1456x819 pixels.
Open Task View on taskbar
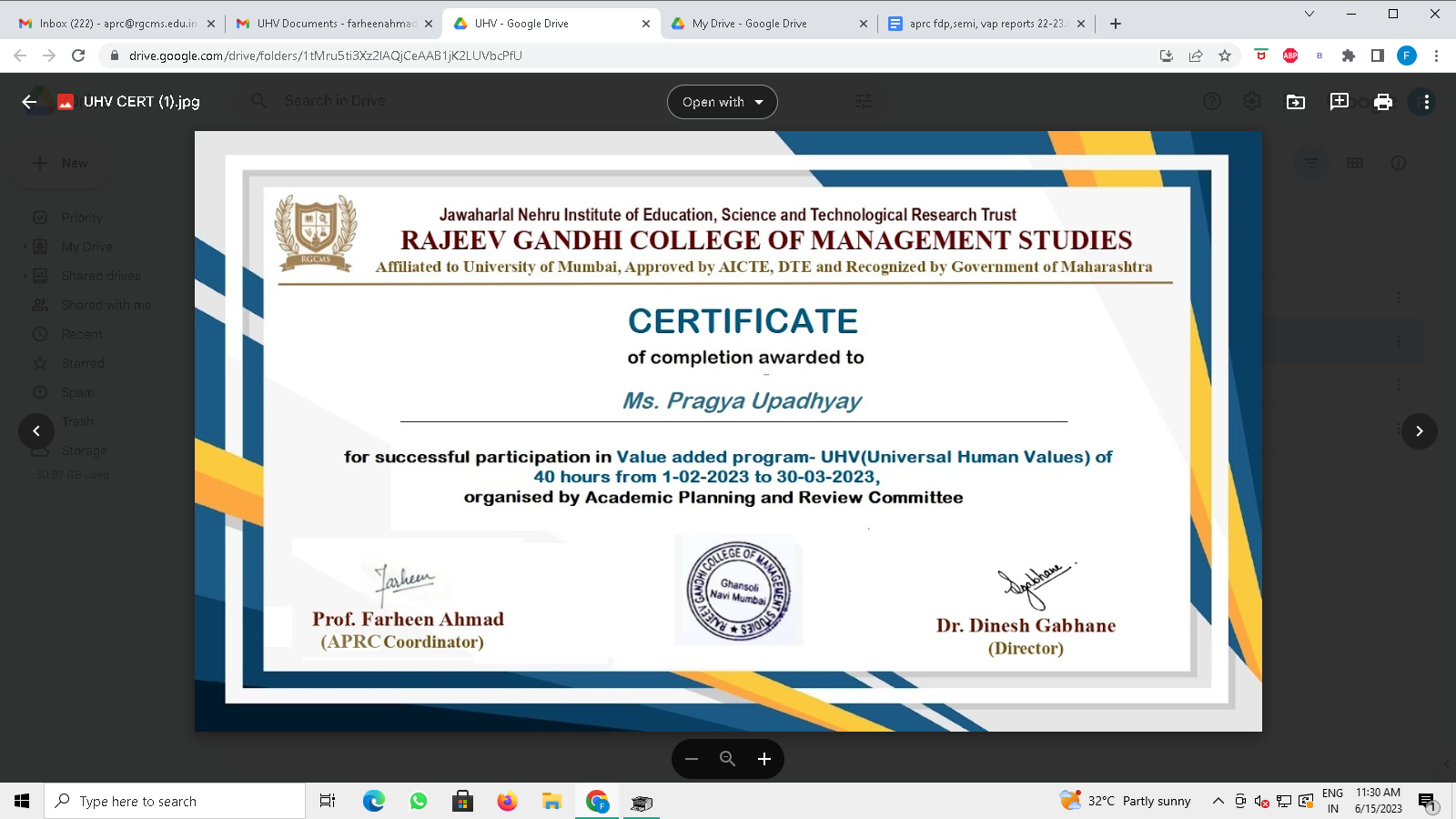pyautogui.click(x=328, y=801)
